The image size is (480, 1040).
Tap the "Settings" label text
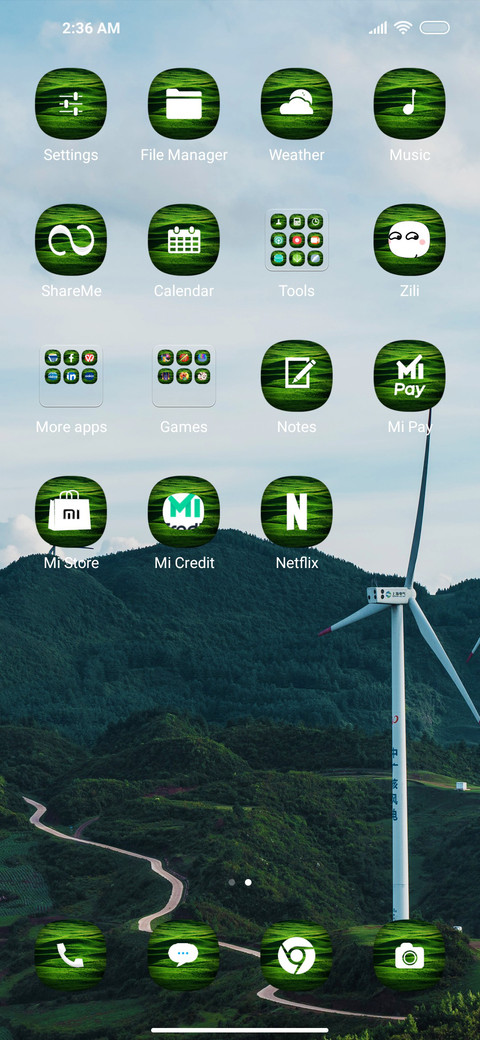coord(71,155)
